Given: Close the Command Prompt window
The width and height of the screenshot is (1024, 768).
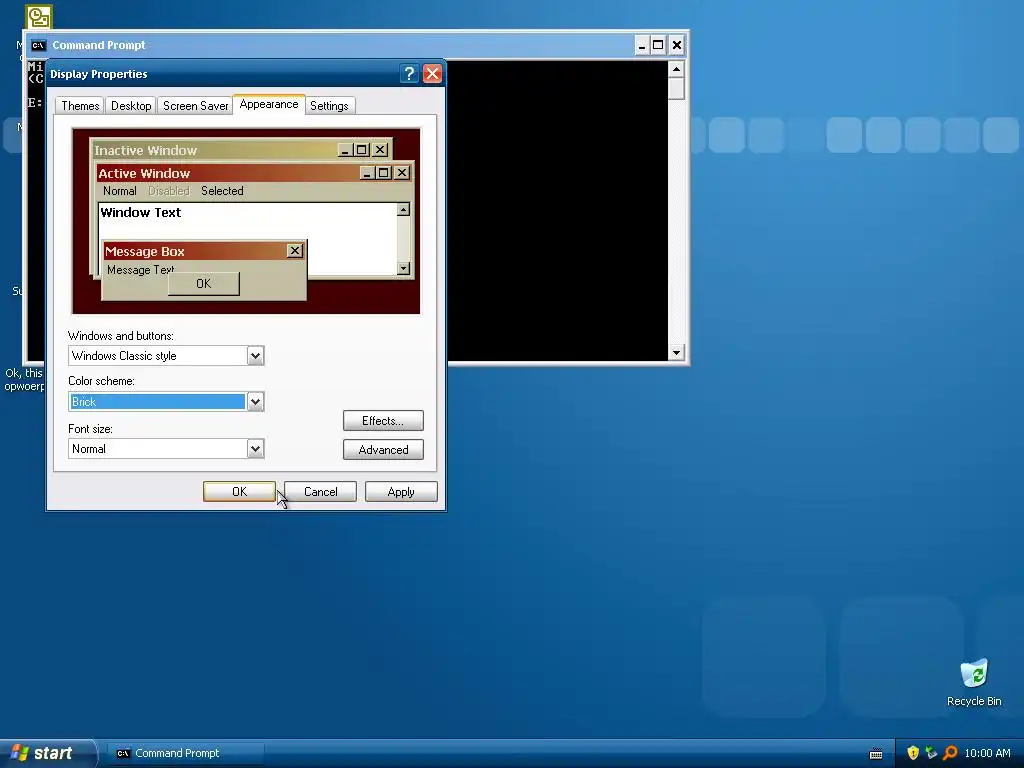Looking at the screenshot, I should [677, 45].
